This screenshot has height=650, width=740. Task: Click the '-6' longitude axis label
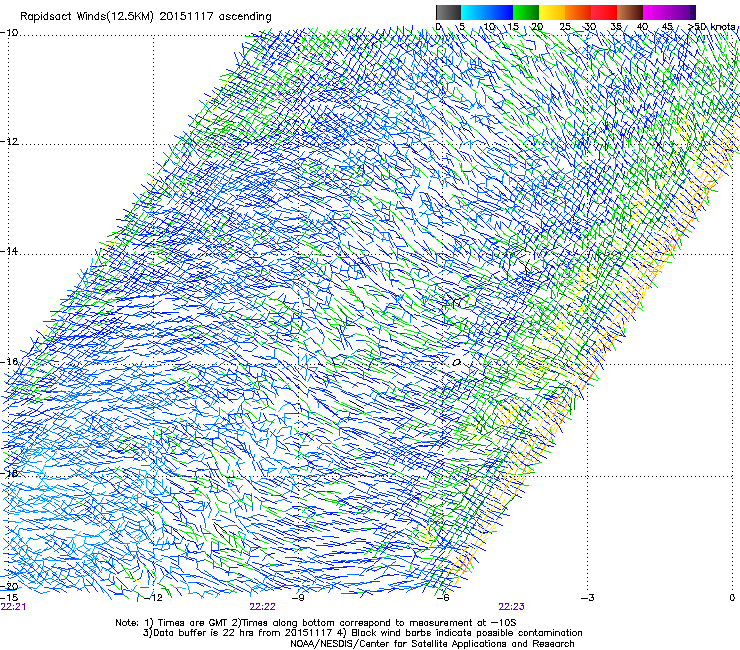tap(442, 598)
